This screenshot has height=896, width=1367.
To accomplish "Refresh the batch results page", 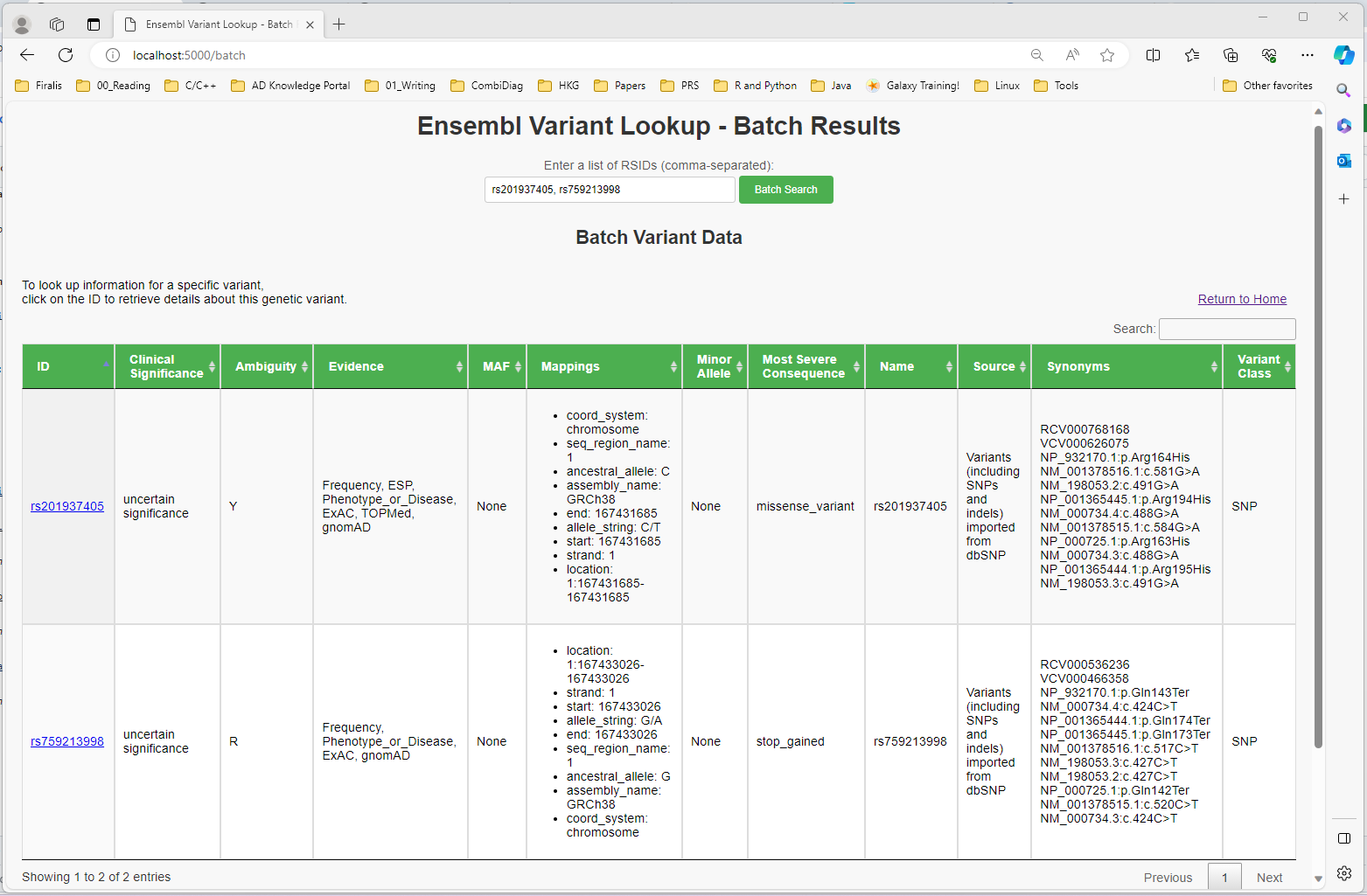I will 66,54.
